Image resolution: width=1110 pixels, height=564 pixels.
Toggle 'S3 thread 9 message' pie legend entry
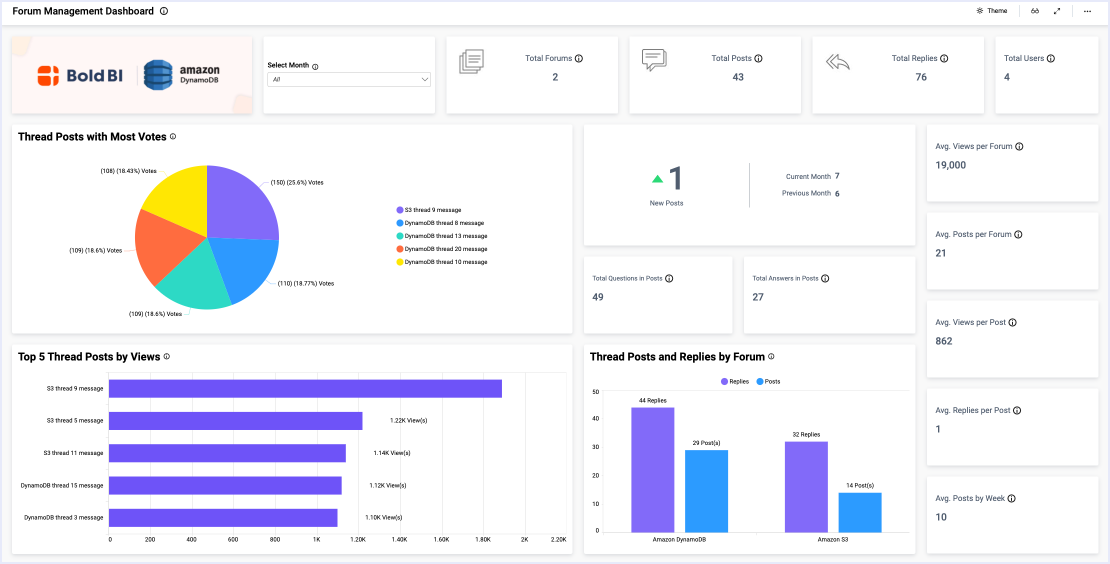pyautogui.click(x=432, y=210)
